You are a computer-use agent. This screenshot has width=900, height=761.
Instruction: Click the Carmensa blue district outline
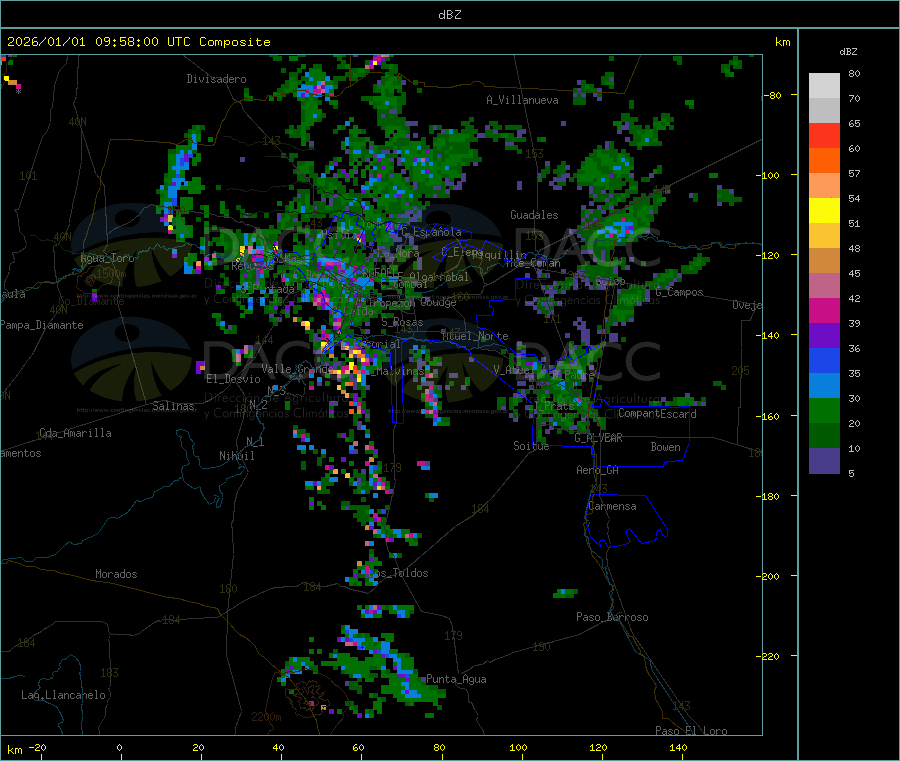point(626,521)
